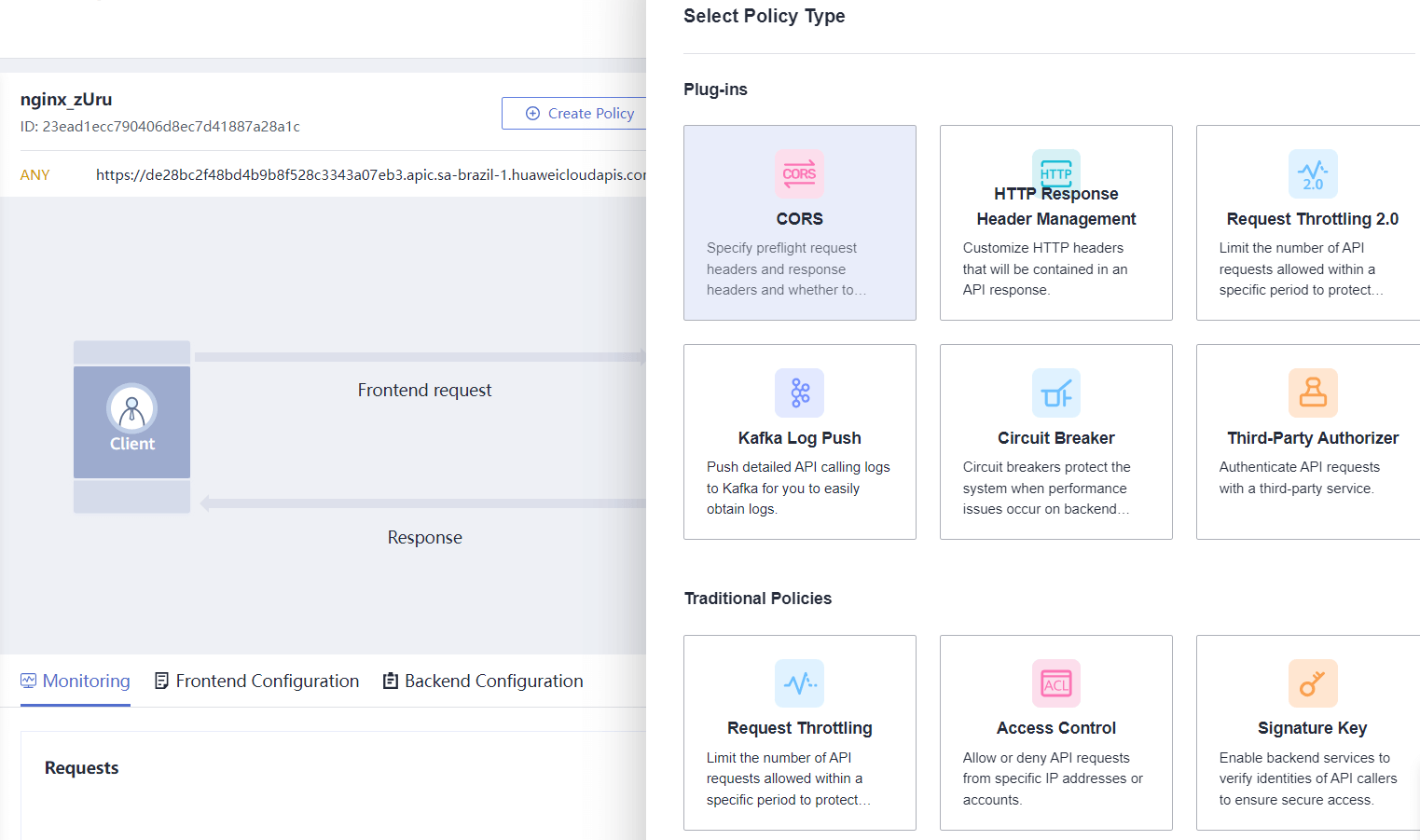Open the Backend Configuration tab
The height and width of the screenshot is (840, 1420).
[x=483, y=681]
